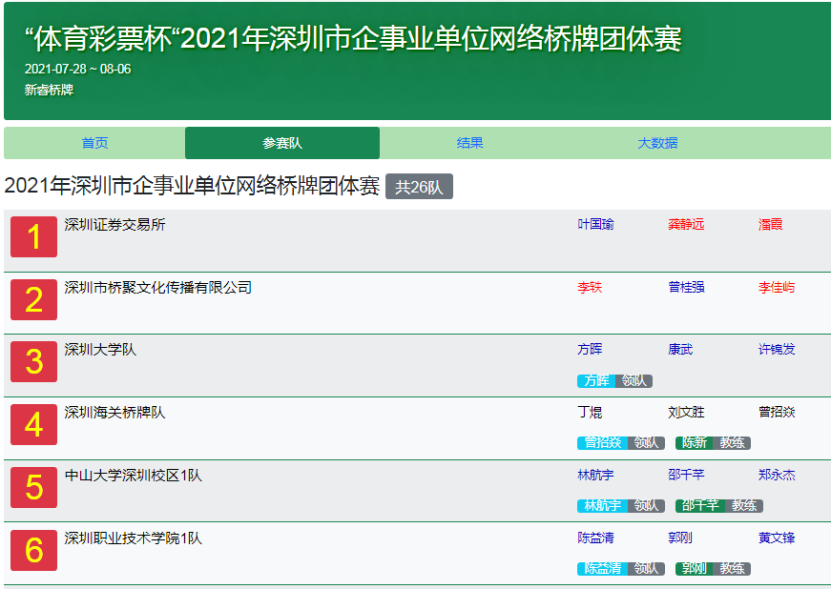831x590 pixels.
Task: Select the 参赛队 tab
Action: point(282,143)
